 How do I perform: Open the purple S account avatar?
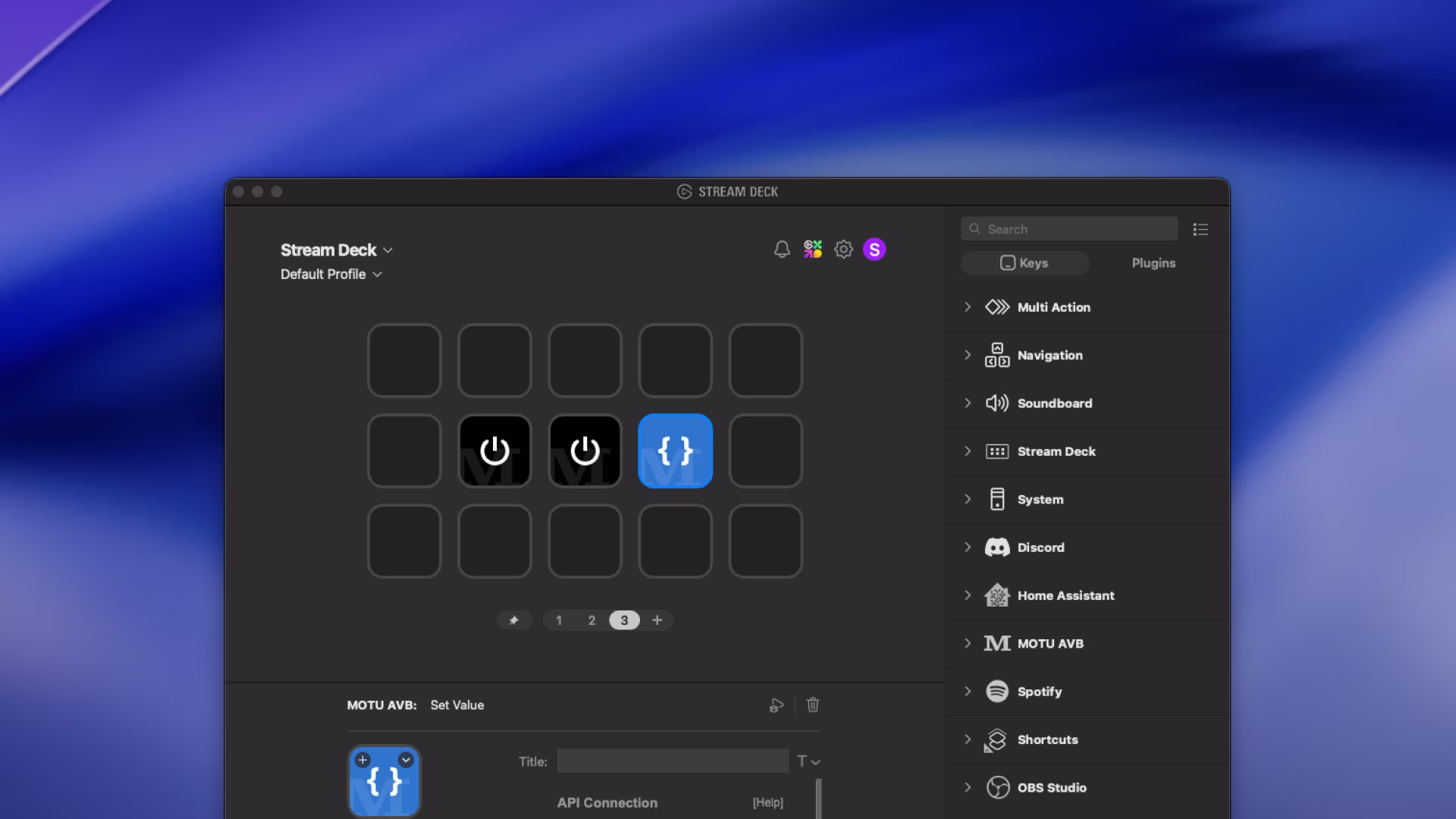(x=874, y=249)
